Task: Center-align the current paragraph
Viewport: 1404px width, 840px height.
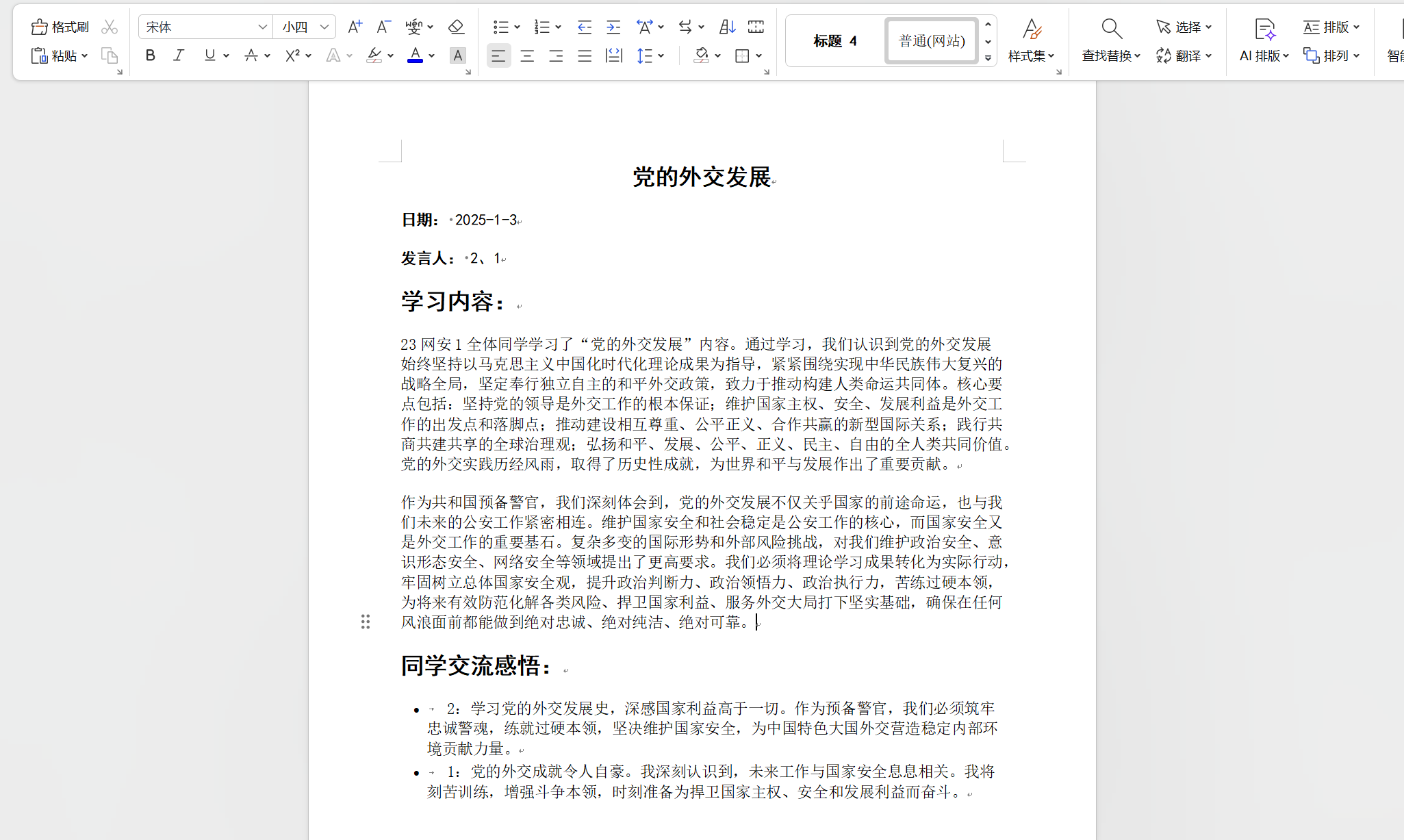Action: (527, 55)
